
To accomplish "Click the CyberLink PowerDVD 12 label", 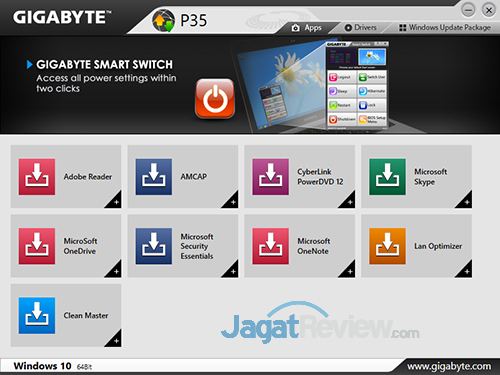I will (320, 177).
